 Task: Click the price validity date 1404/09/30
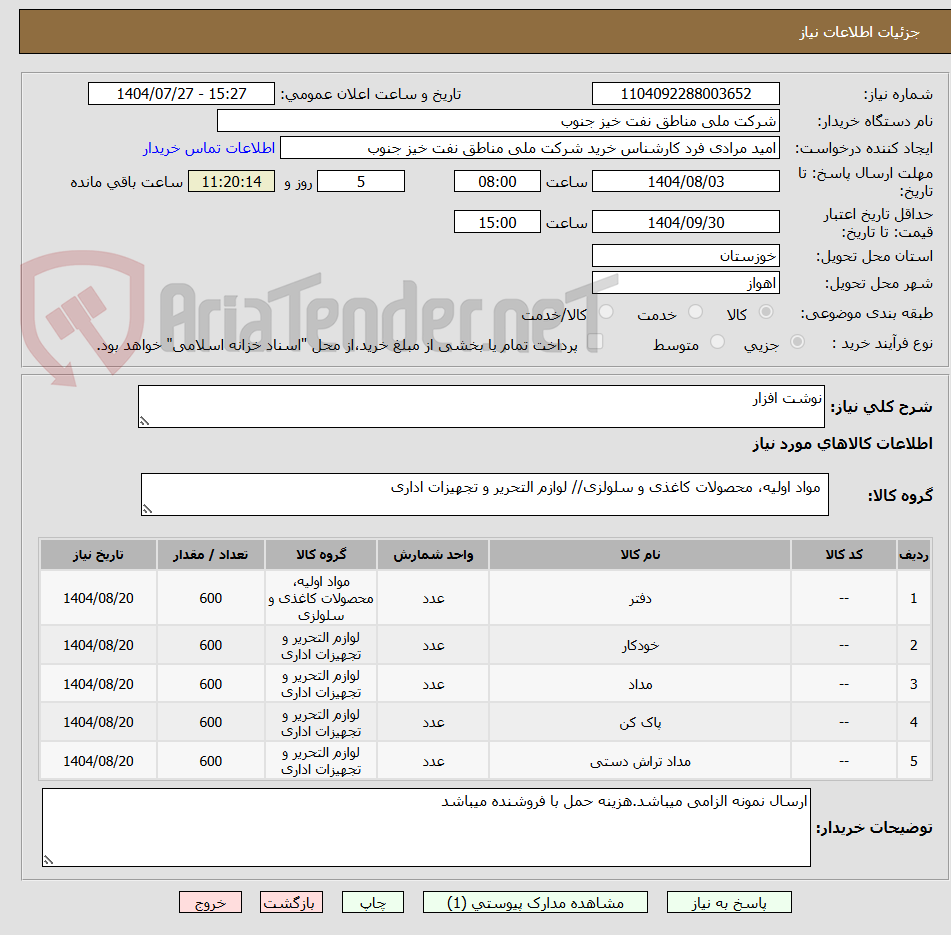coord(685,222)
